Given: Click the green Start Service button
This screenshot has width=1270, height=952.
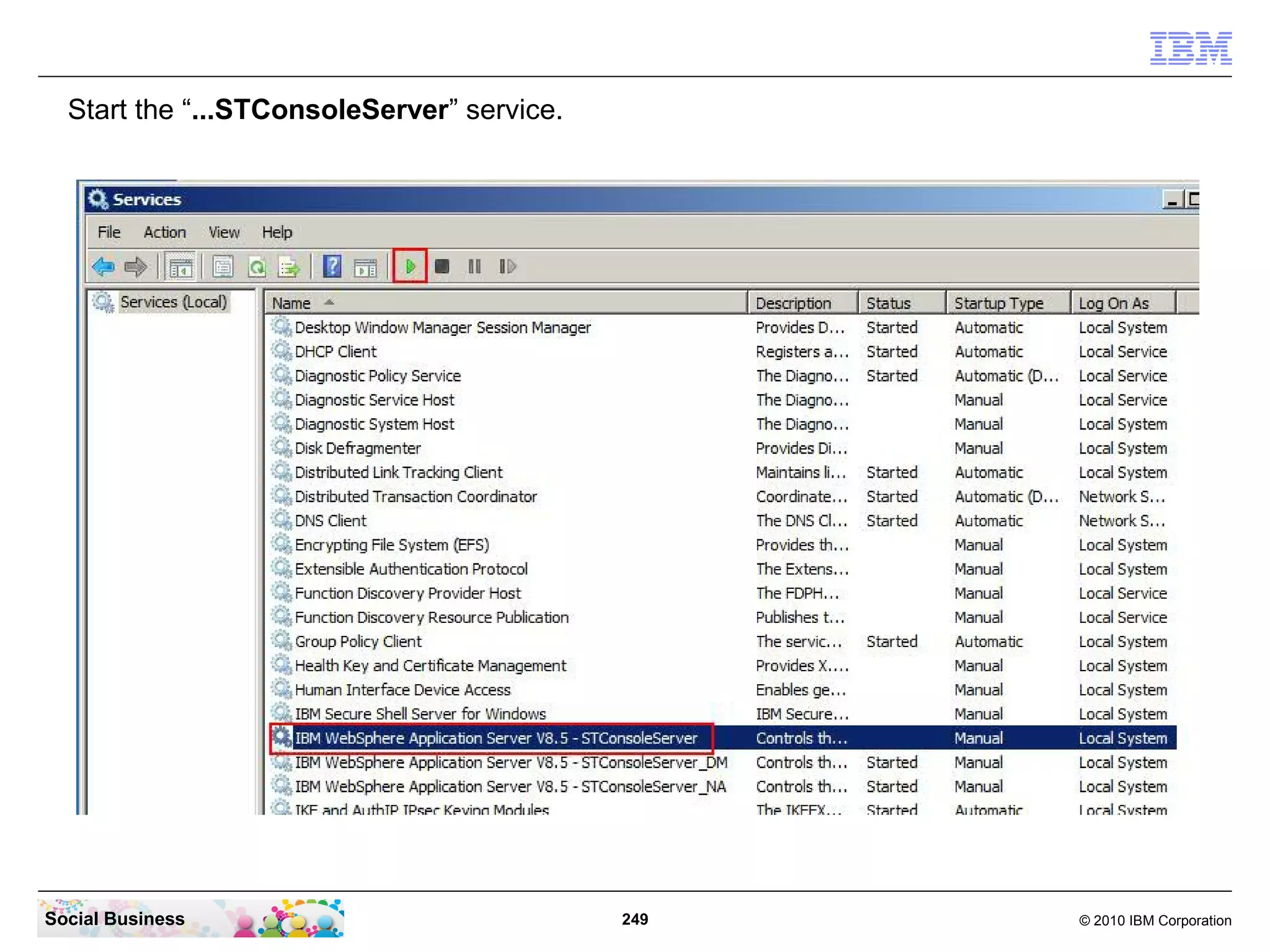Looking at the screenshot, I should point(410,267).
